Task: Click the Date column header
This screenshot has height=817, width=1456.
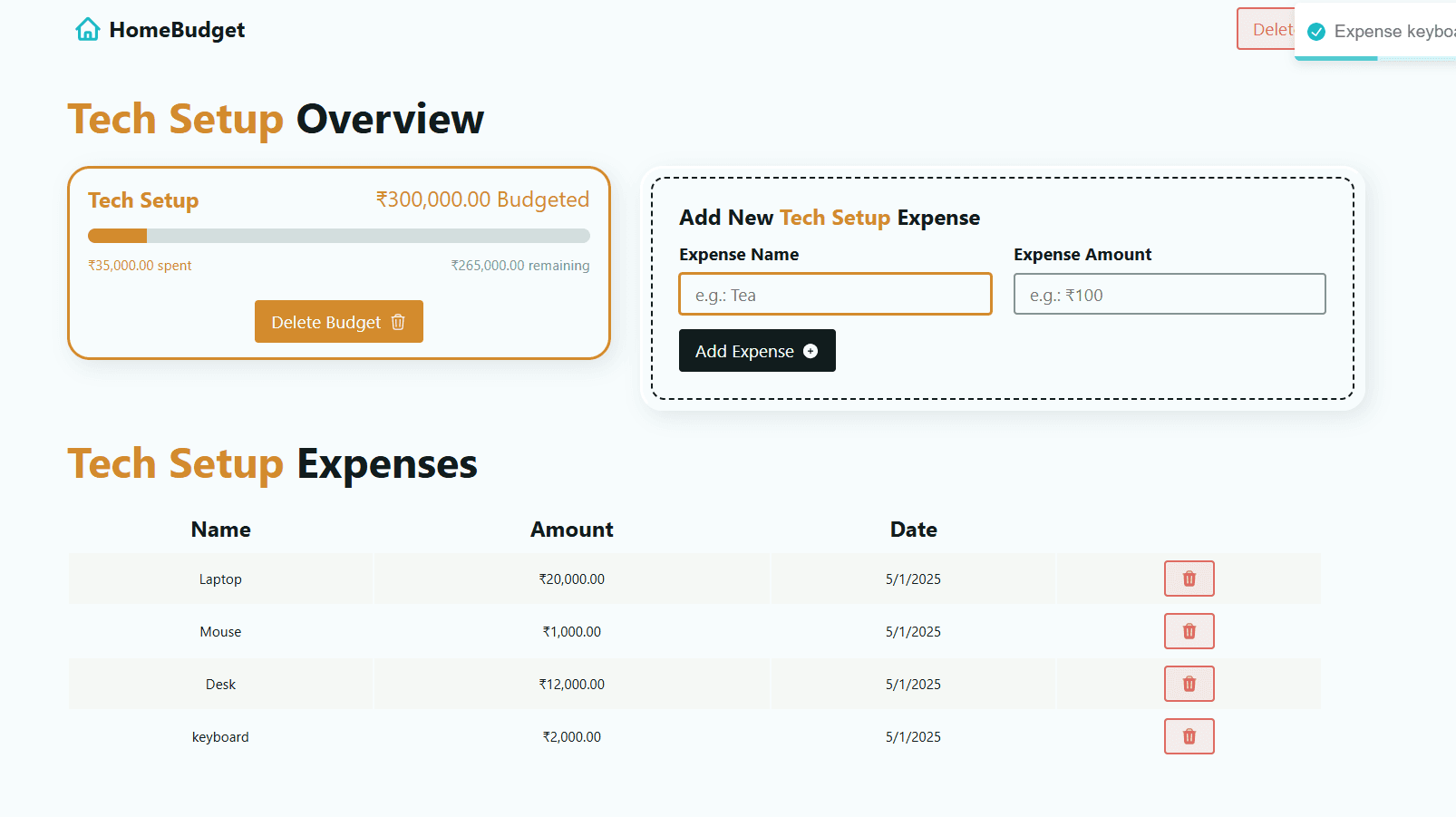Action: 913,530
